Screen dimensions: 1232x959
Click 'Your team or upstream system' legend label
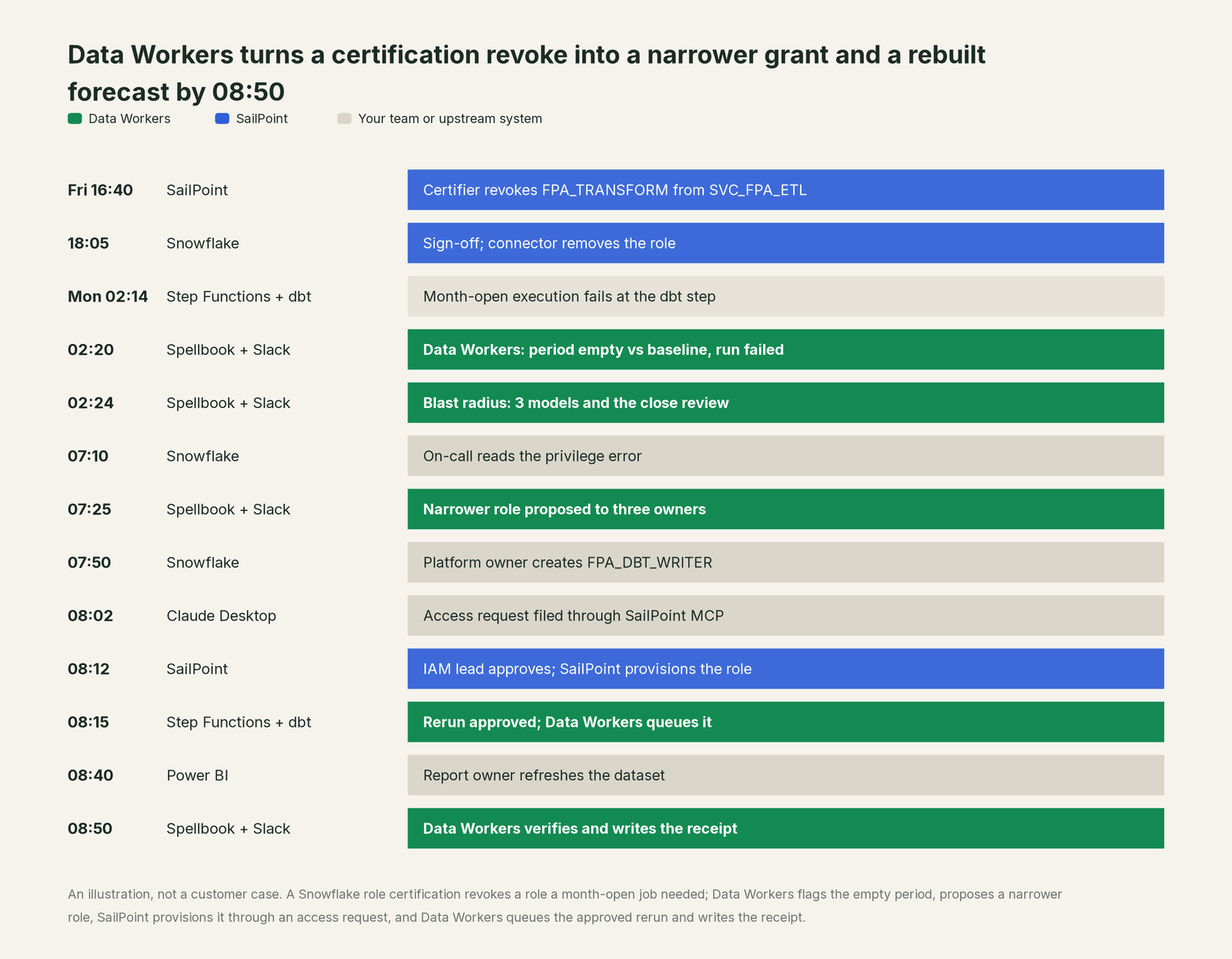pyautogui.click(x=450, y=119)
